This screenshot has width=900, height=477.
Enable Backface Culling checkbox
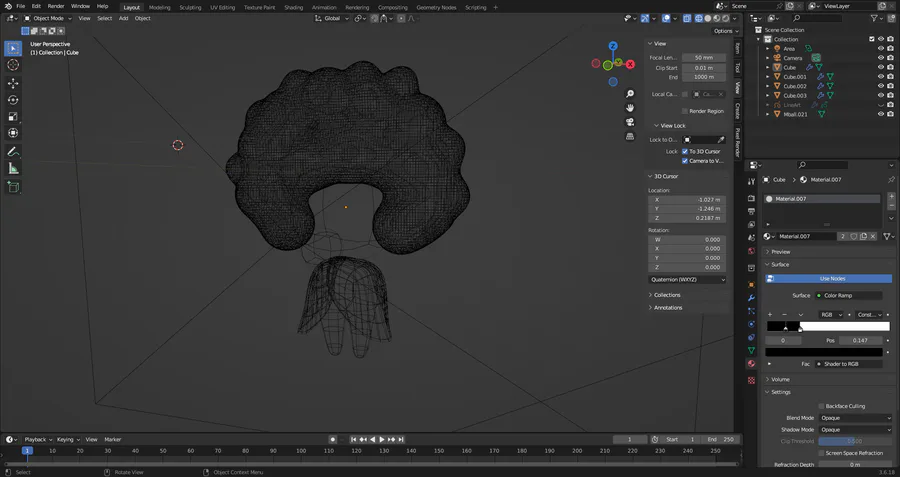[x=821, y=406]
